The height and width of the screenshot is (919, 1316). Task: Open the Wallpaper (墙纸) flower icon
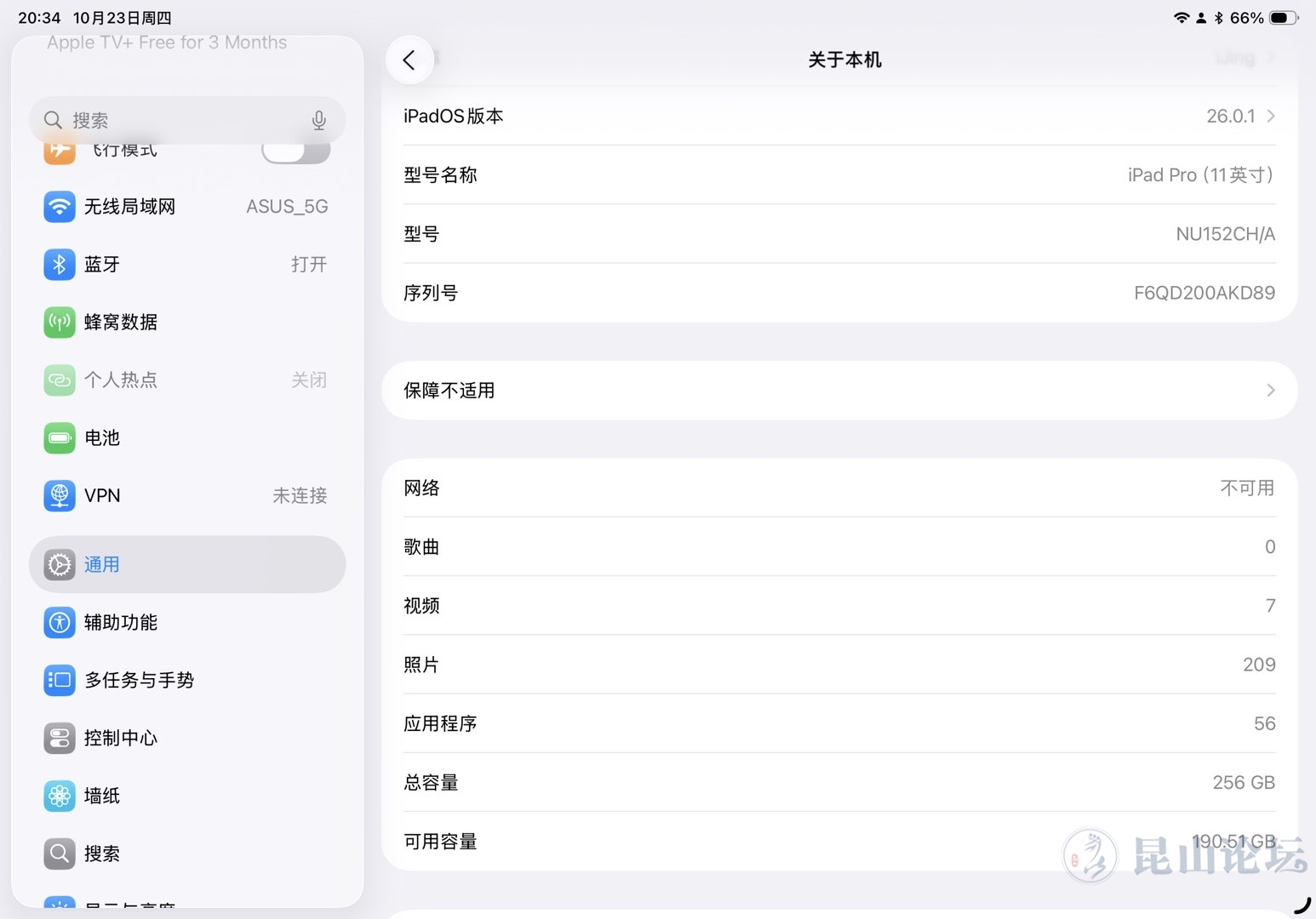[59, 796]
